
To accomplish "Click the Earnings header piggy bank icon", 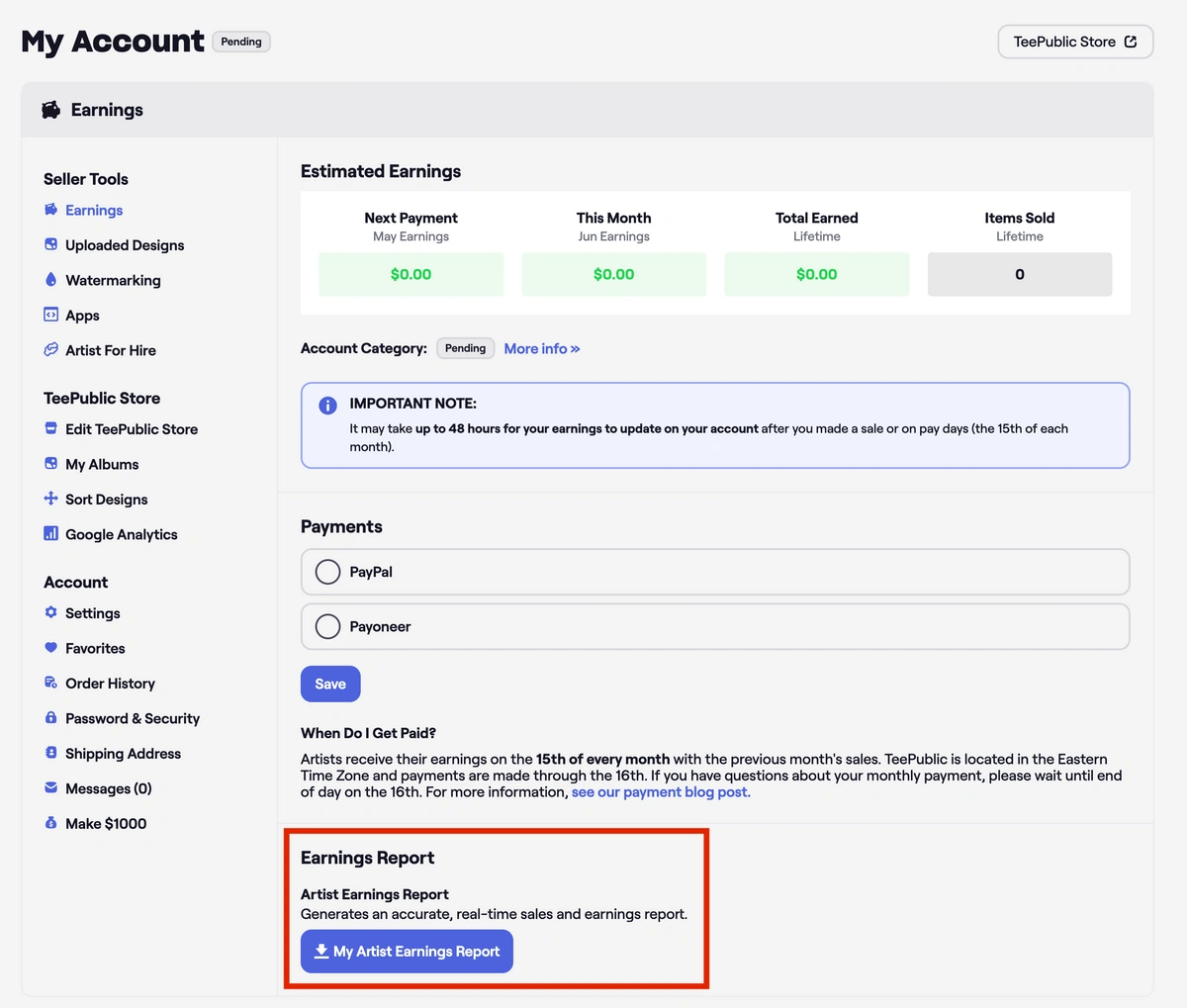I will pyautogui.click(x=50, y=110).
